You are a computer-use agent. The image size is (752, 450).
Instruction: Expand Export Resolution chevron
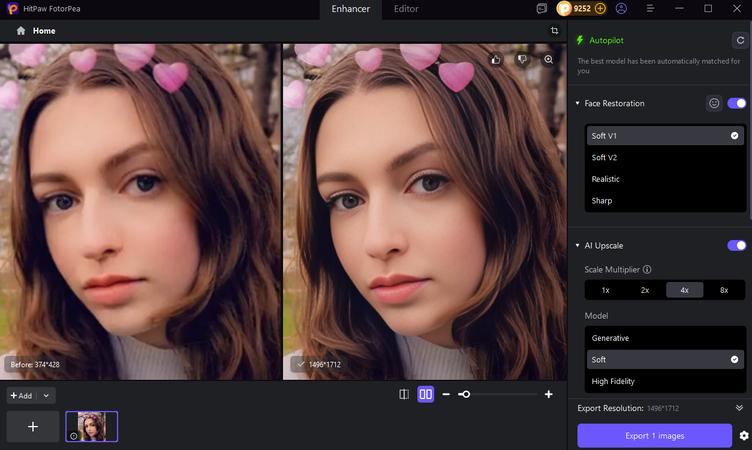point(739,408)
